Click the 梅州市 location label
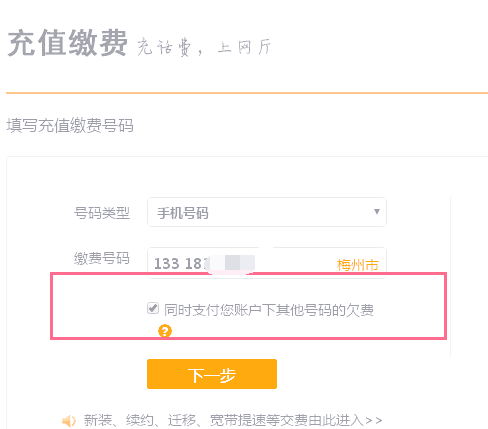This screenshot has height=429, width=488. click(x=357, y=265)
